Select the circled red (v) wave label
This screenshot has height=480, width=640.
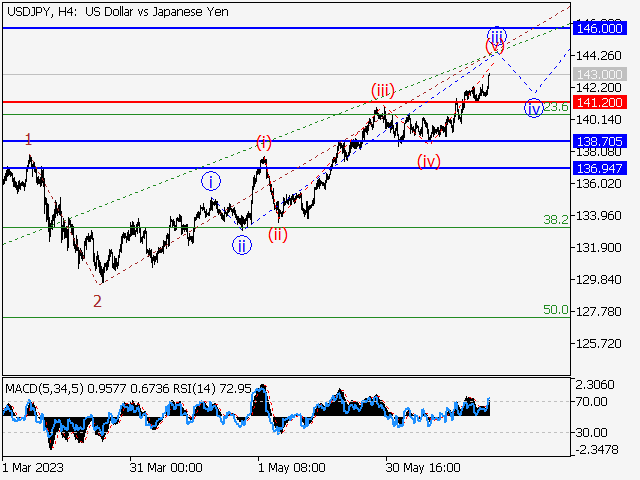[x=495, y=47]
